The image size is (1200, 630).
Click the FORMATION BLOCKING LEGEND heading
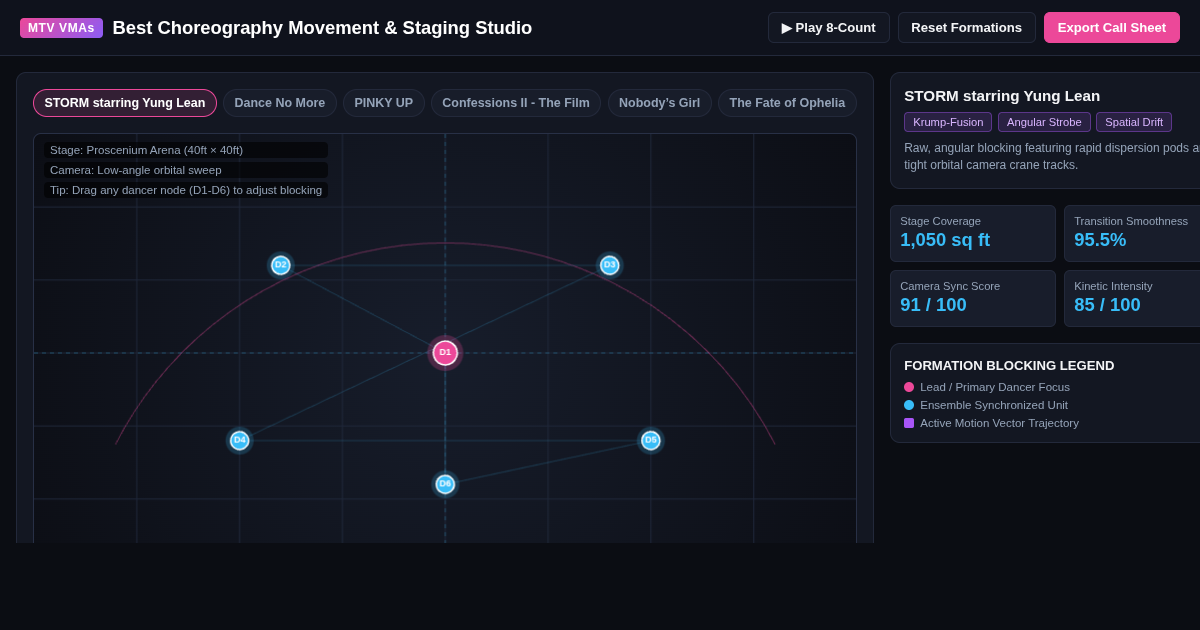click(x=1009, y=366)
